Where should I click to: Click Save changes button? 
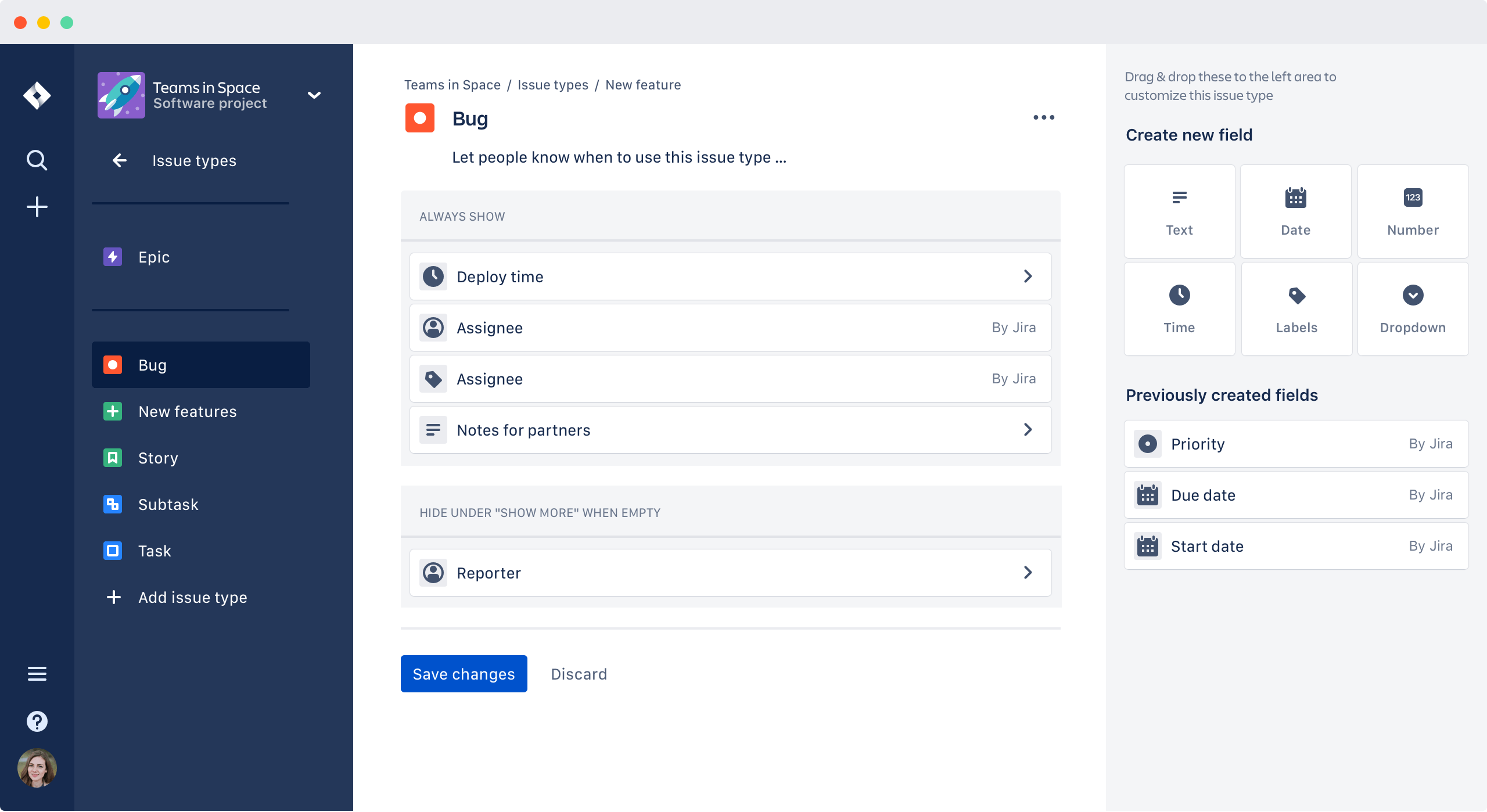pyautogui.click(x=464, y=673)
